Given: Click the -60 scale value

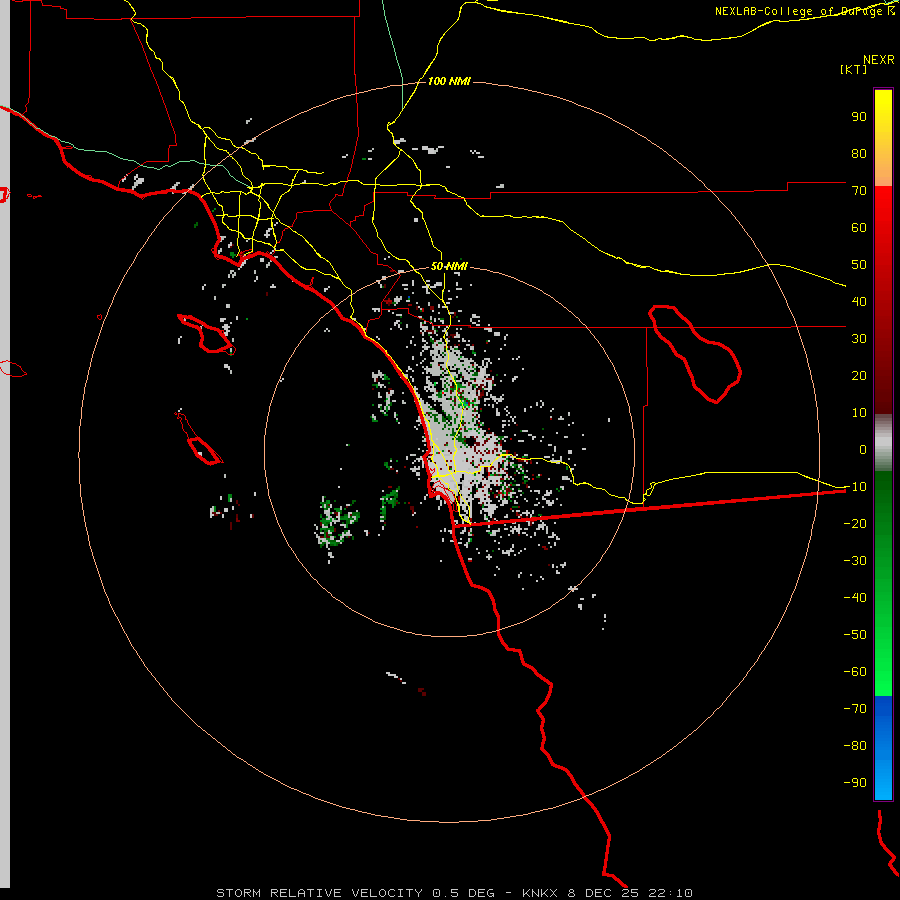Looking at the screenshot, I should tap(855, 672).
